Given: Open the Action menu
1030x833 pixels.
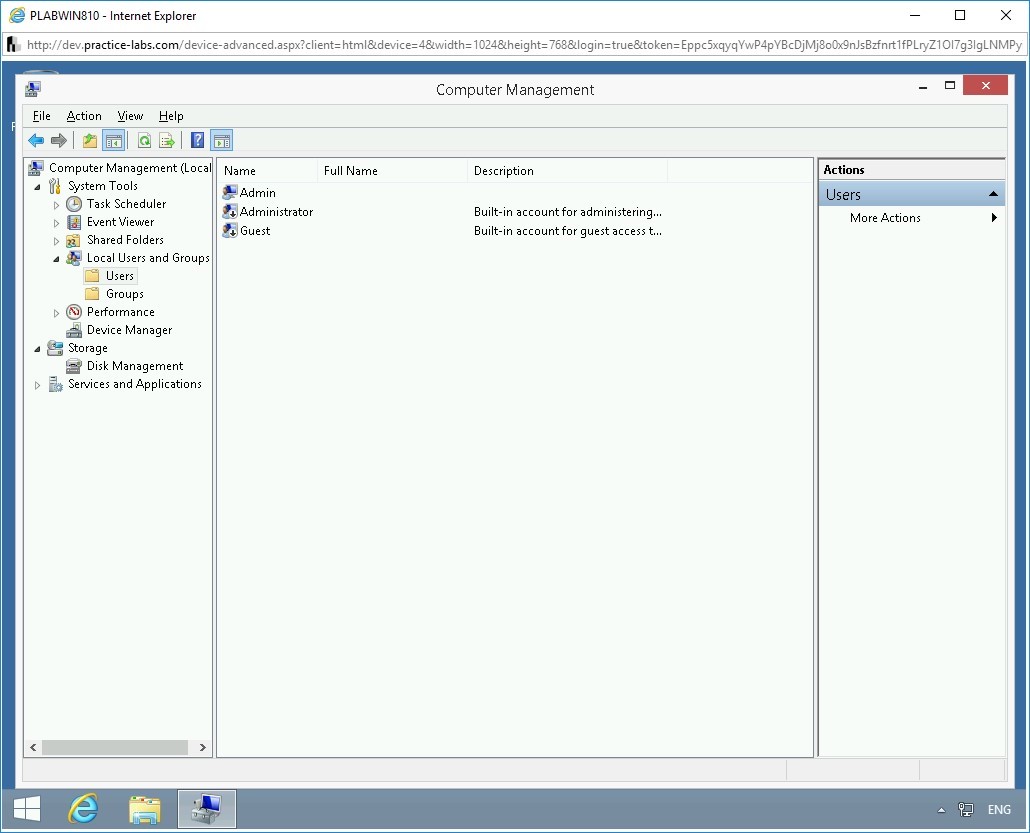Looking at the screenshot, I should [x=84, y=116].
